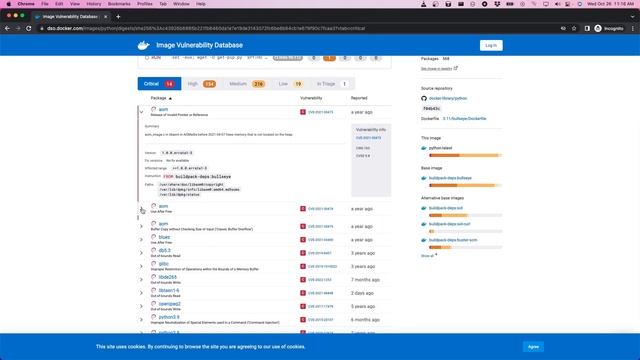Expand the openjpeg2 vulnerability row
Screen dimensions: 640x360
pos(142,306)
